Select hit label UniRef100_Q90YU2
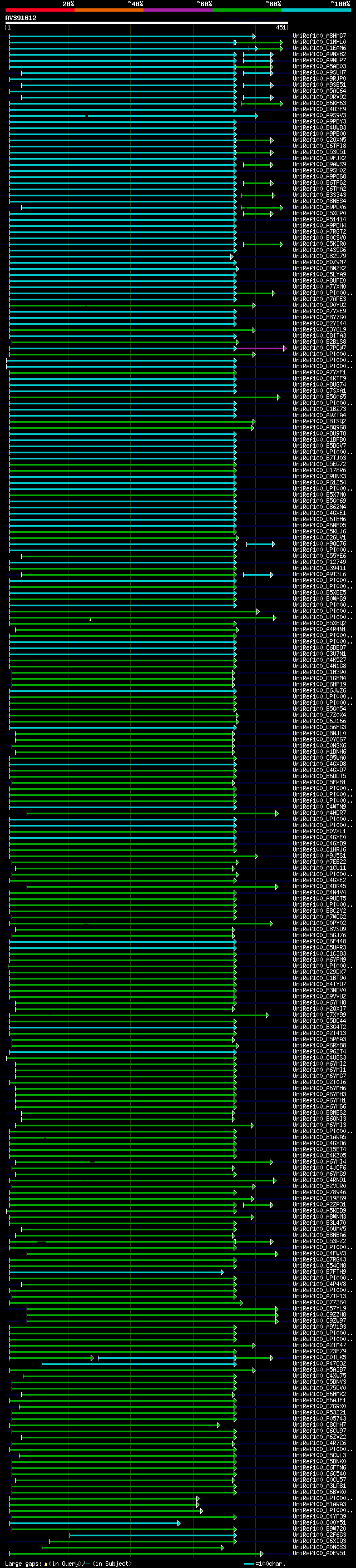Image resolution: width=356 pixels, height=1568 pixels. coord(319,305)
